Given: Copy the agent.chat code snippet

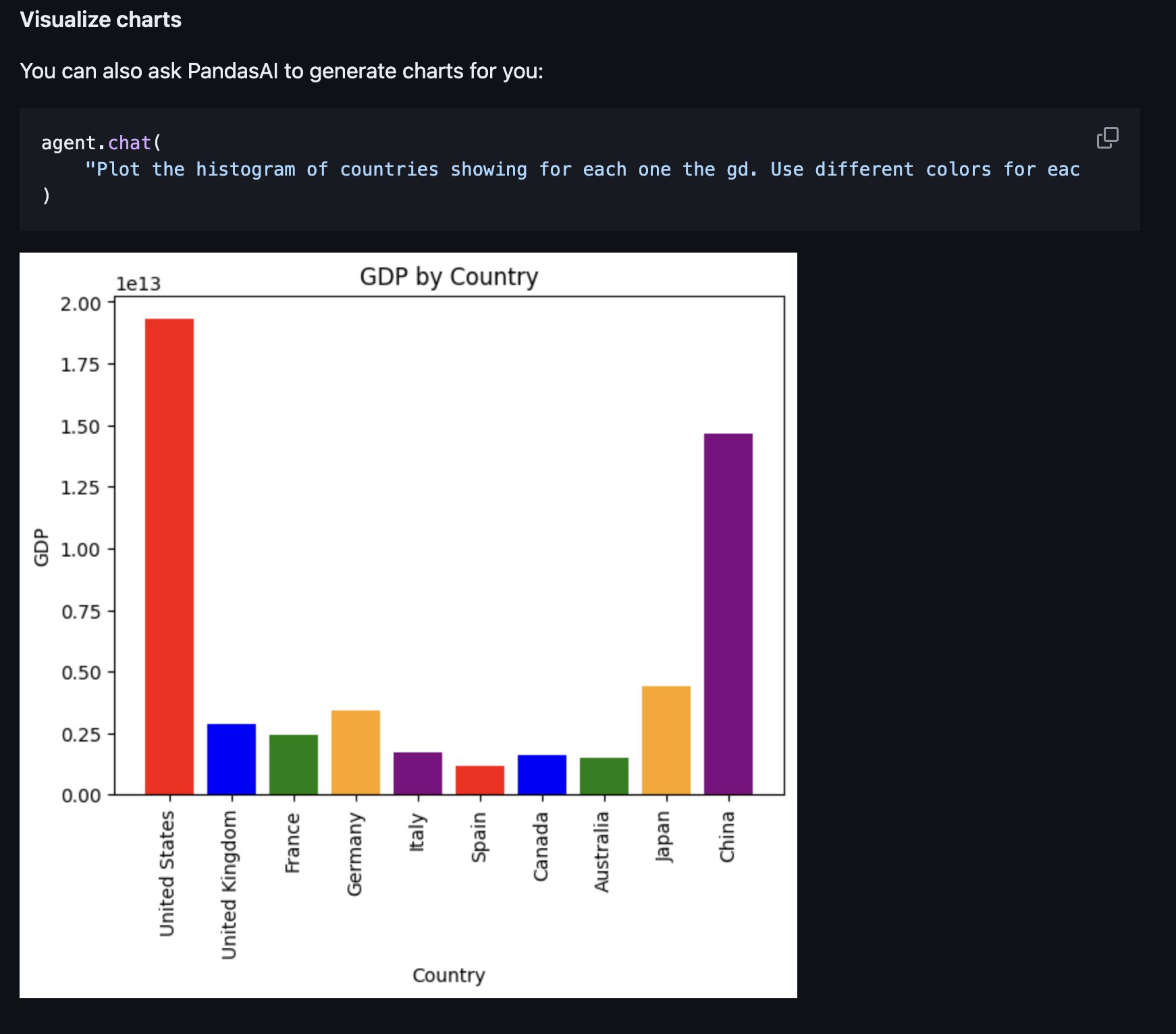Looking at the screenshot, I should click(1107, 138).
